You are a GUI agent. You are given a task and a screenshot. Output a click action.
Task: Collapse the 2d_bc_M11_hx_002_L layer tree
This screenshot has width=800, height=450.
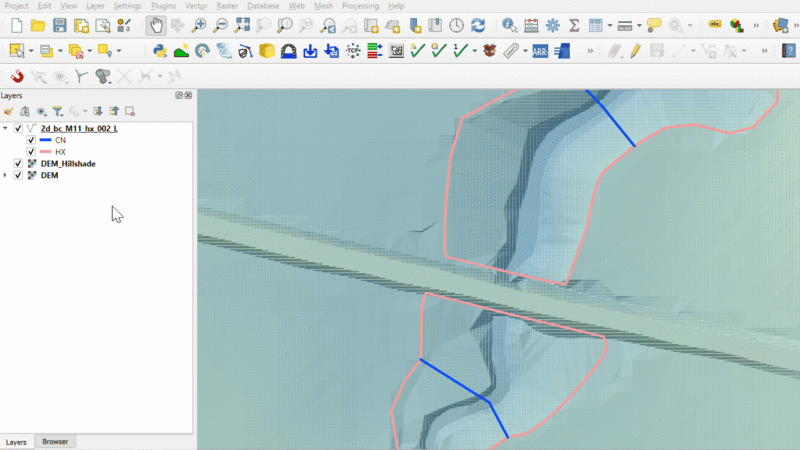click(x=6, y=129)
